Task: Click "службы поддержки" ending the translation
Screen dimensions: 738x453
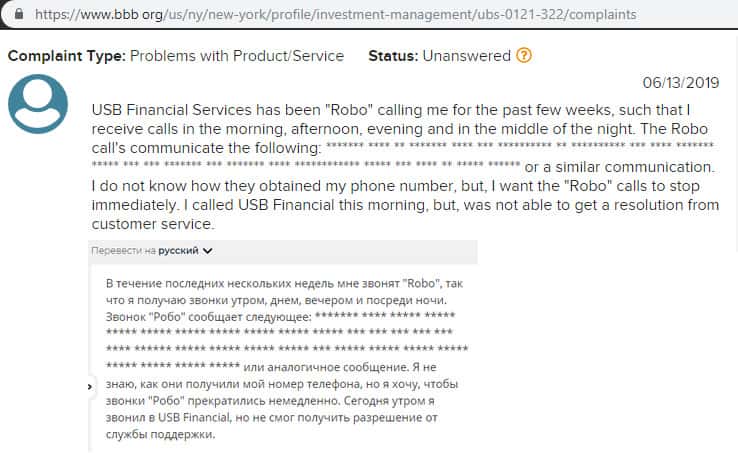Action: click(156, 435)
